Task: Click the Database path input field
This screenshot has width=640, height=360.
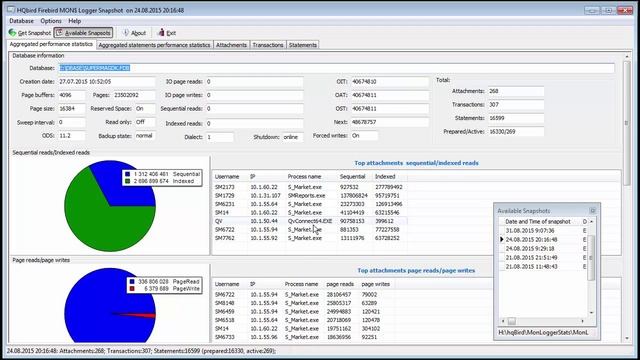Action: [336, 68]
